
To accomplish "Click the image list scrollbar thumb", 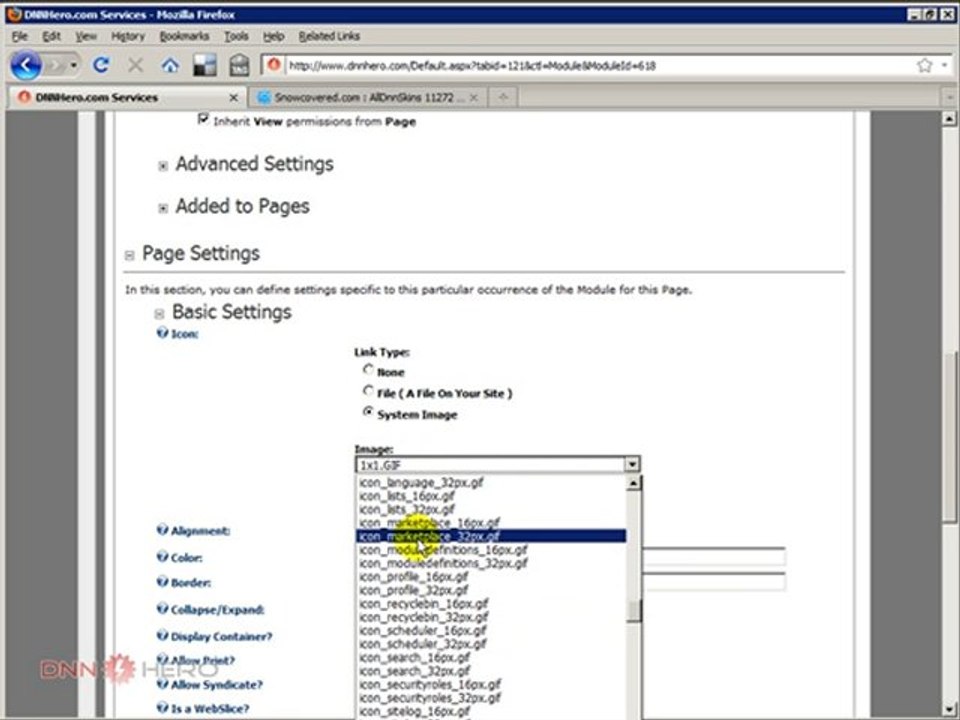I will [634, 610].
